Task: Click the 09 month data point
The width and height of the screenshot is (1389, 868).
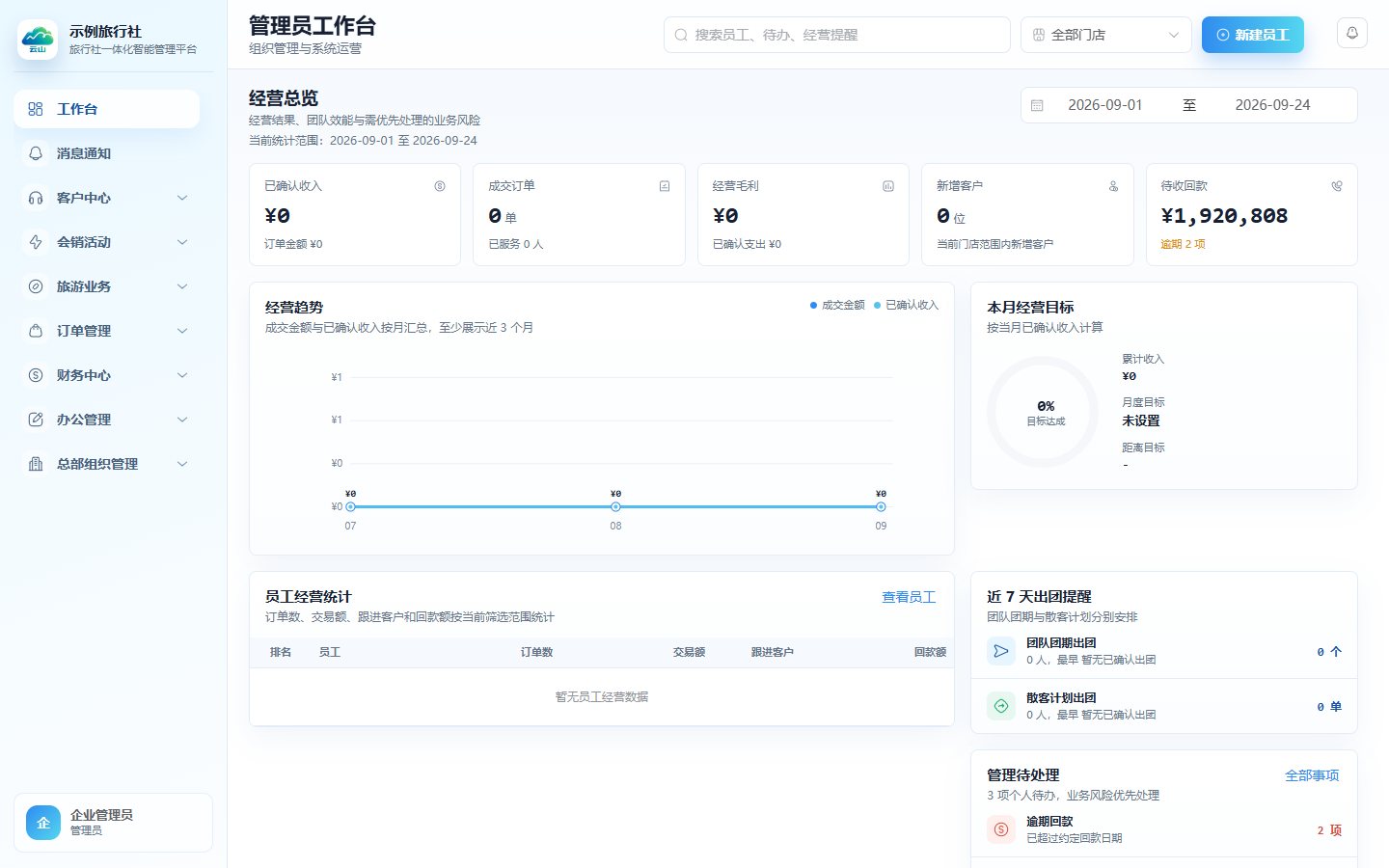Action: [881, 506]
